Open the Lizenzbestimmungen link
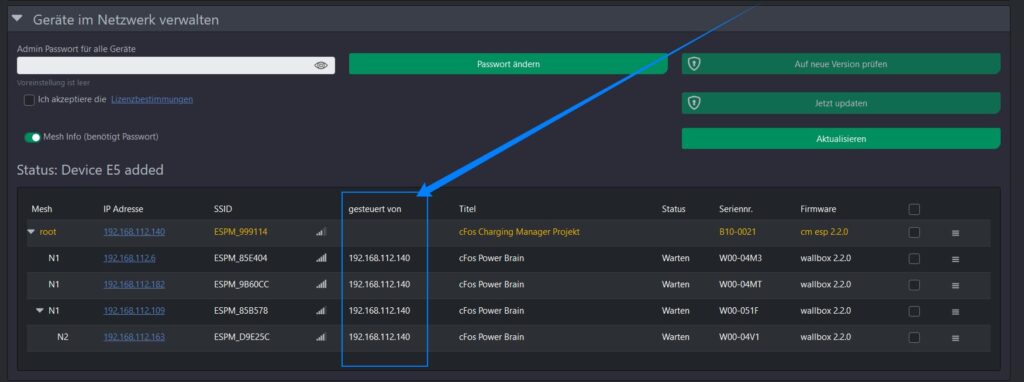The image size is (1024, 382). [x=152, y=100]
